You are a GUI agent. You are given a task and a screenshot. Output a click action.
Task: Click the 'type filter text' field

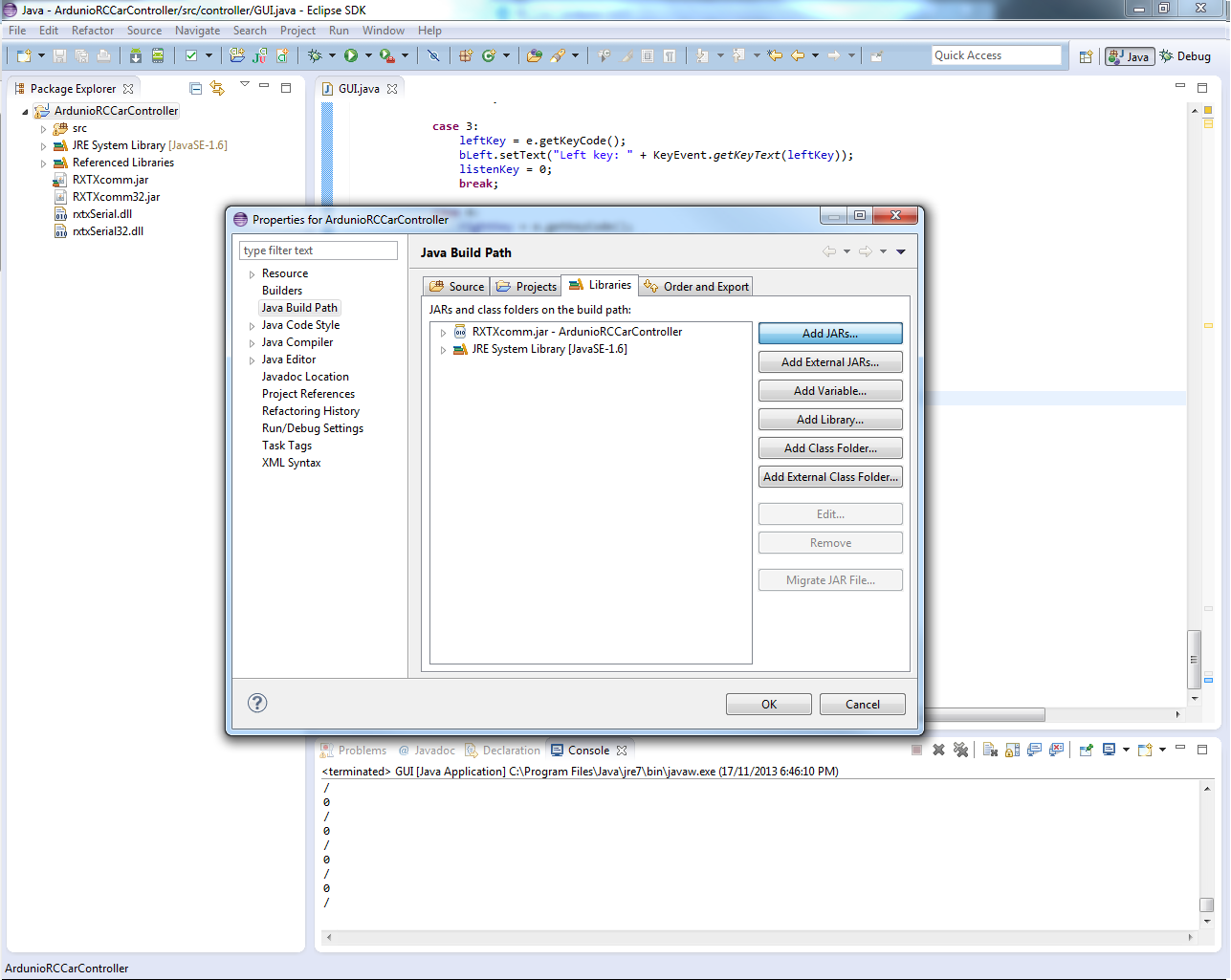click(x=318, y=250)
